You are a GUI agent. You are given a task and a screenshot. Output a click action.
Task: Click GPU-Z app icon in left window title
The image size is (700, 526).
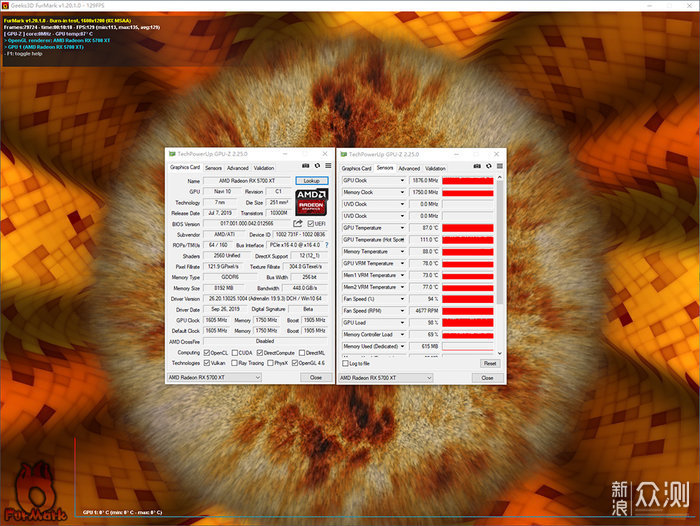pos(172,154)
